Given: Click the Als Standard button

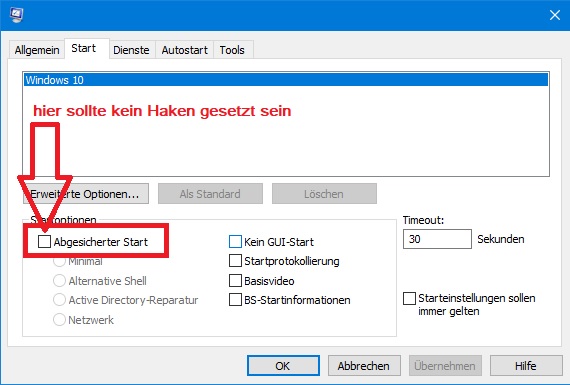Looking at the screenshot, I should 210,194.
